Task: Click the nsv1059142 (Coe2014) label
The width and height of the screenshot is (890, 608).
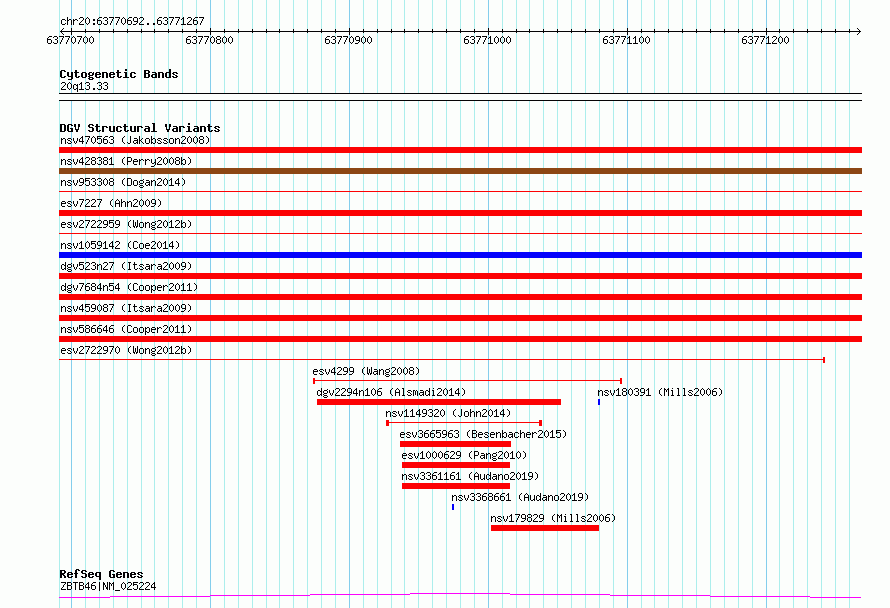Action: pos(120,245)
